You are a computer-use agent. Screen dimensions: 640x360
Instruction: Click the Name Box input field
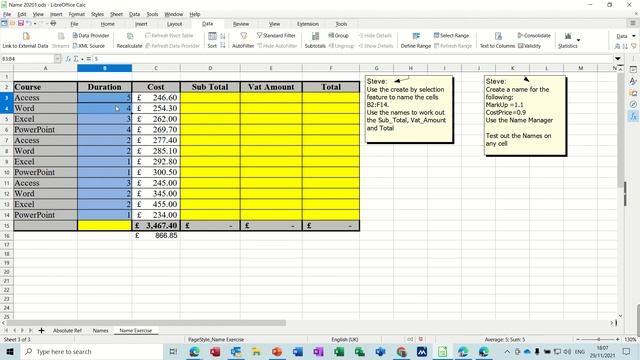pyautogui.click(x=27, y=59)
